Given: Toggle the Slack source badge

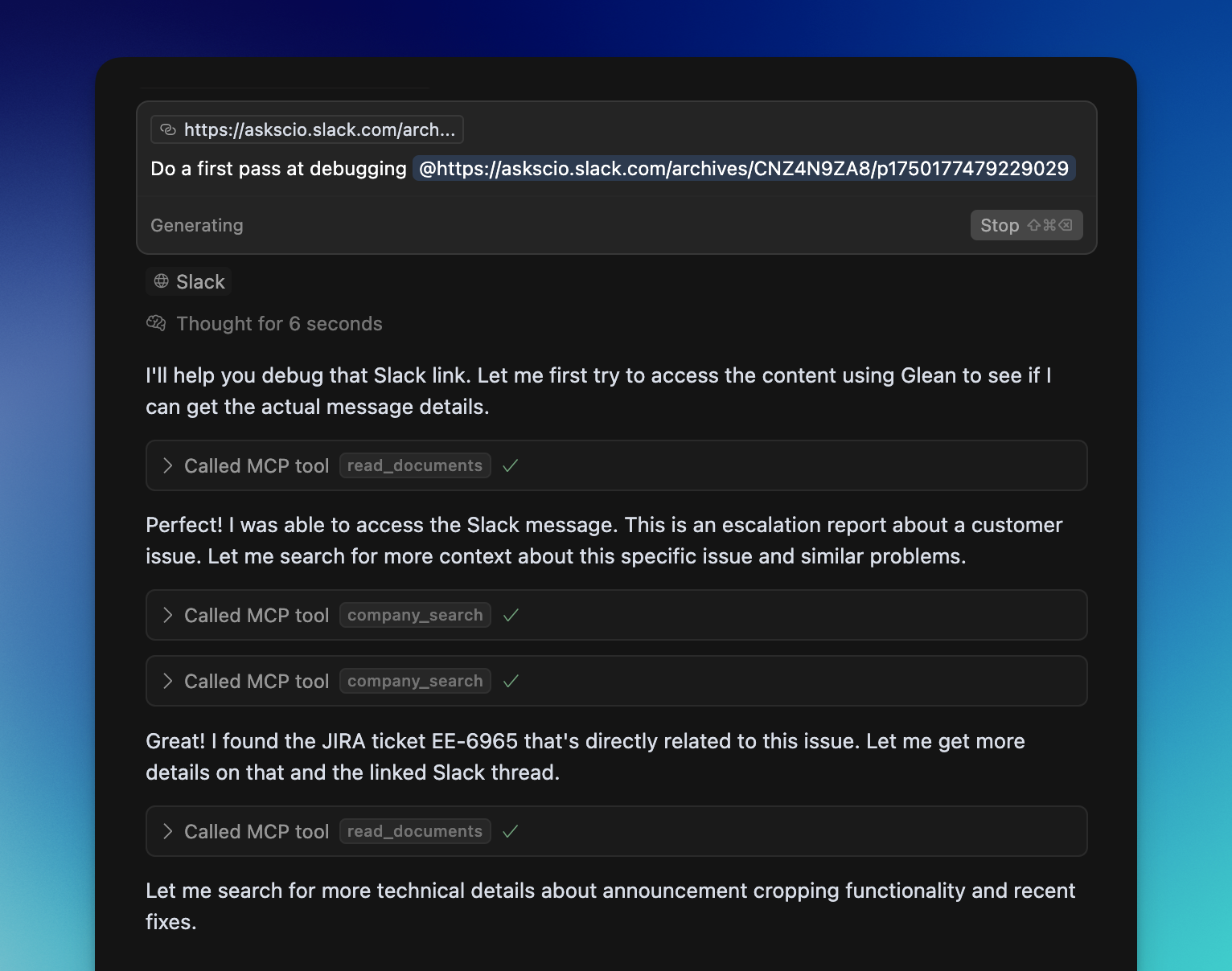Looking at the screenshot, I should click(188, 281).
